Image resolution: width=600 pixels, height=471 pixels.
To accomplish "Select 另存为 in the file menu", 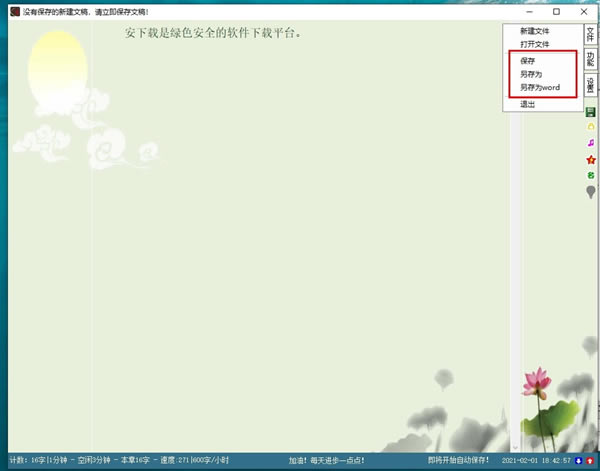I will tap(531, 74).
